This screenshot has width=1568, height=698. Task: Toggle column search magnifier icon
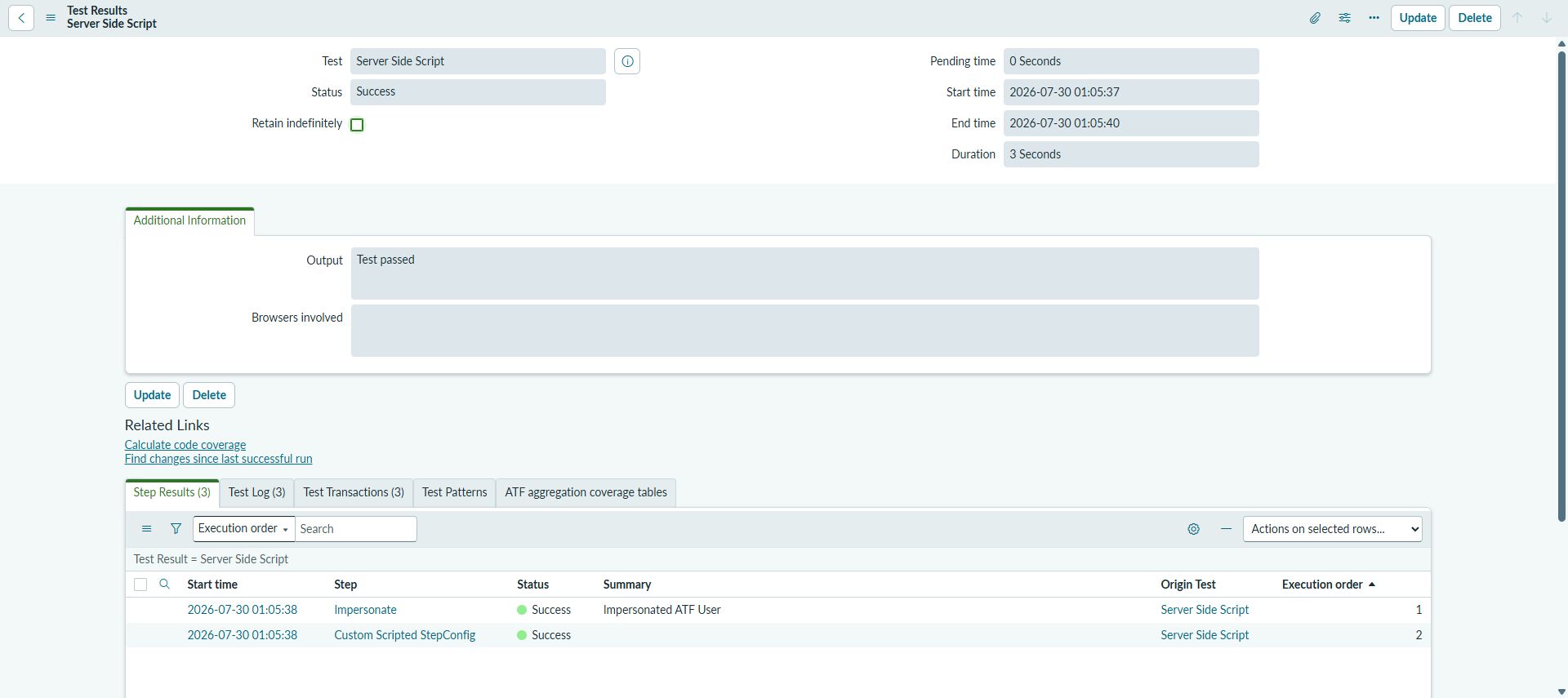pos(164,585)
